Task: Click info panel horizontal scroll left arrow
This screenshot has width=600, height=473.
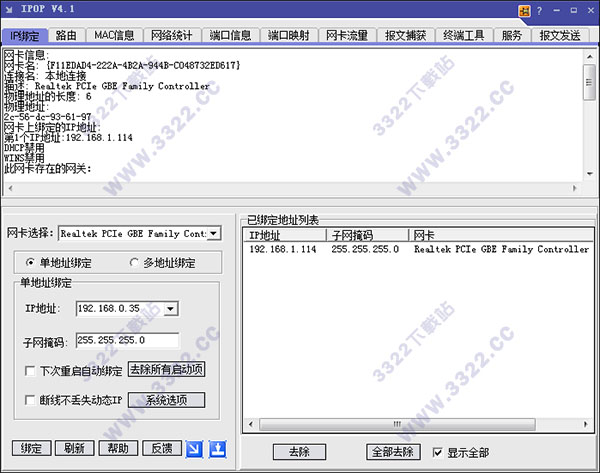Action: coord(10,188)
